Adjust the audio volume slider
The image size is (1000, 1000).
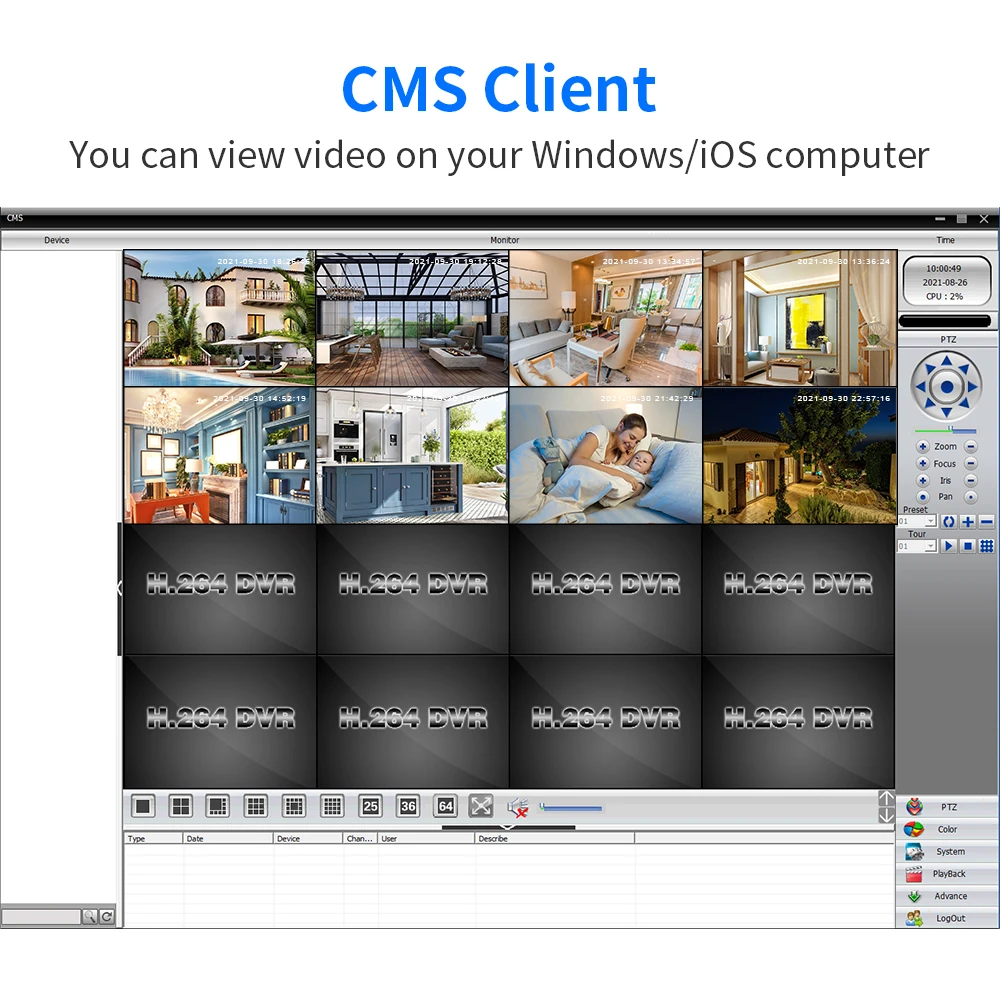click(x=570, y=808)
